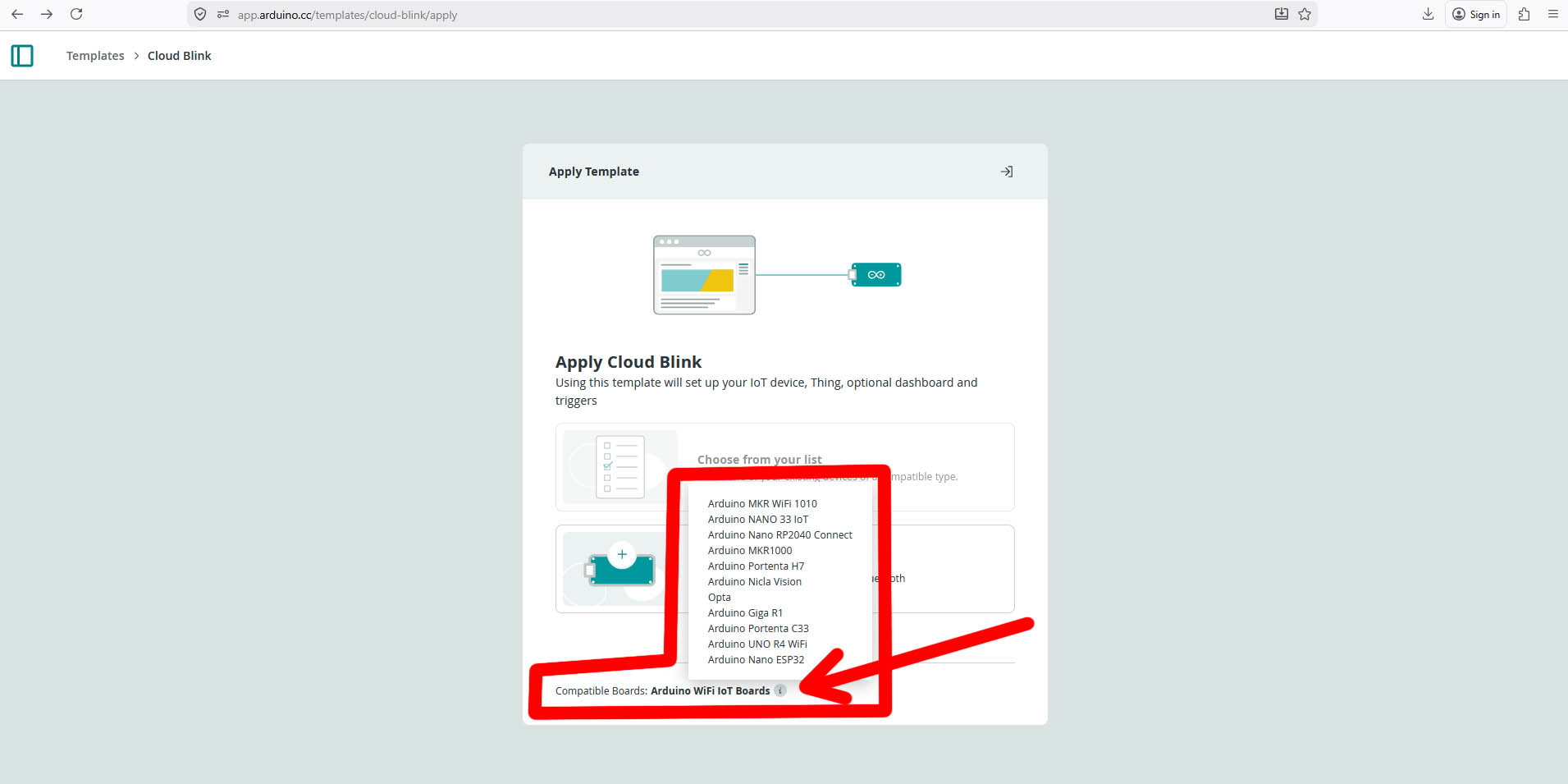Close the Apply Template panel with the exit icon
1568x784 pixels.
point(1007,172)
